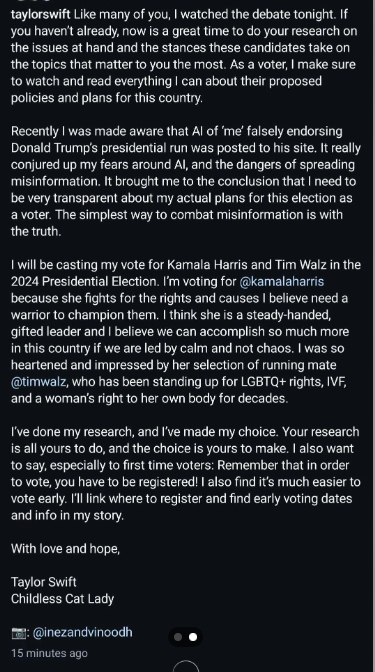Select the first dim carousel dot
The height and width of the screenshot is (672, 375).
click(x=178, y=637)
